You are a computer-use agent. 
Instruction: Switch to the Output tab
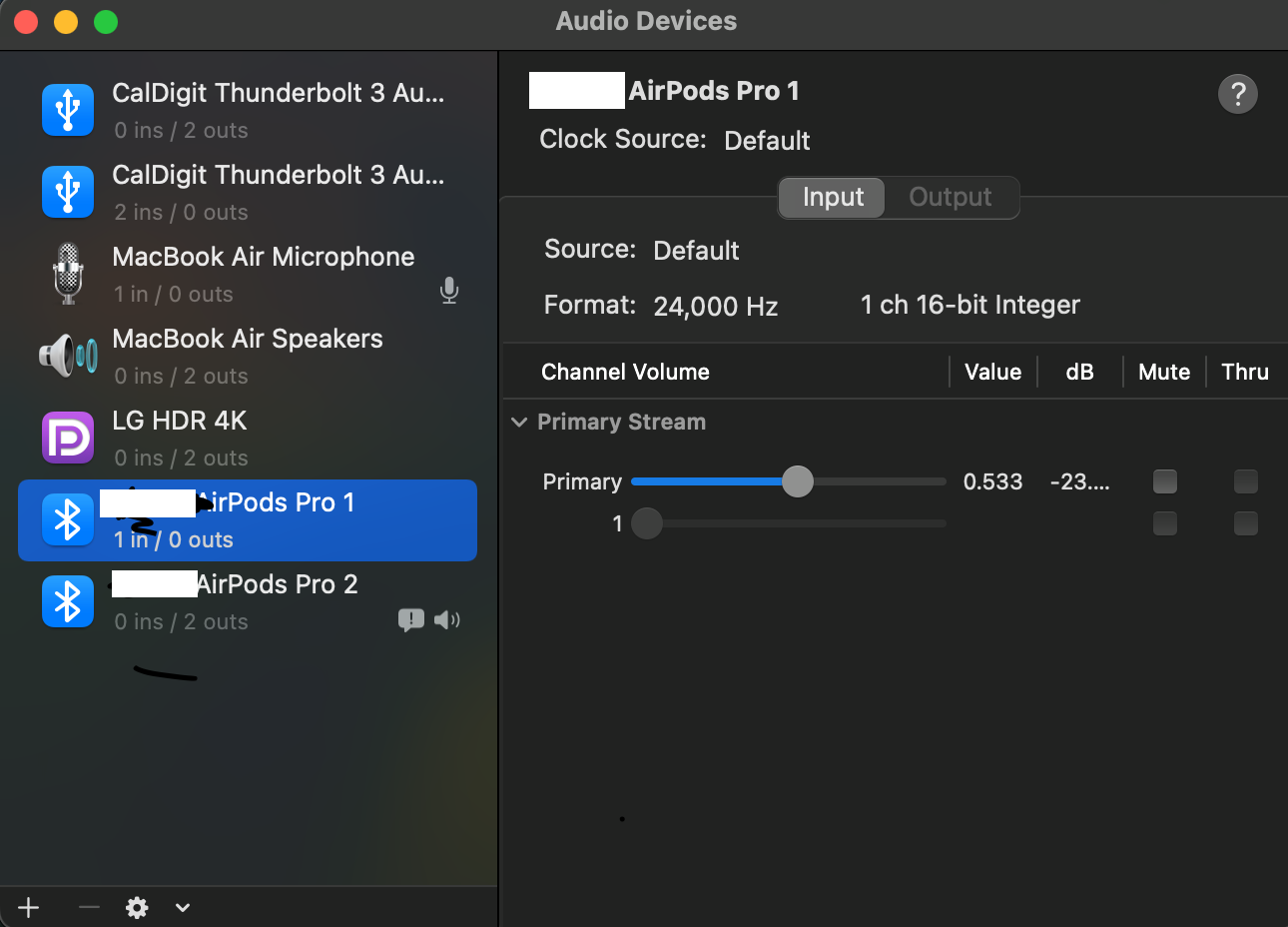click(x=950, y=197)
